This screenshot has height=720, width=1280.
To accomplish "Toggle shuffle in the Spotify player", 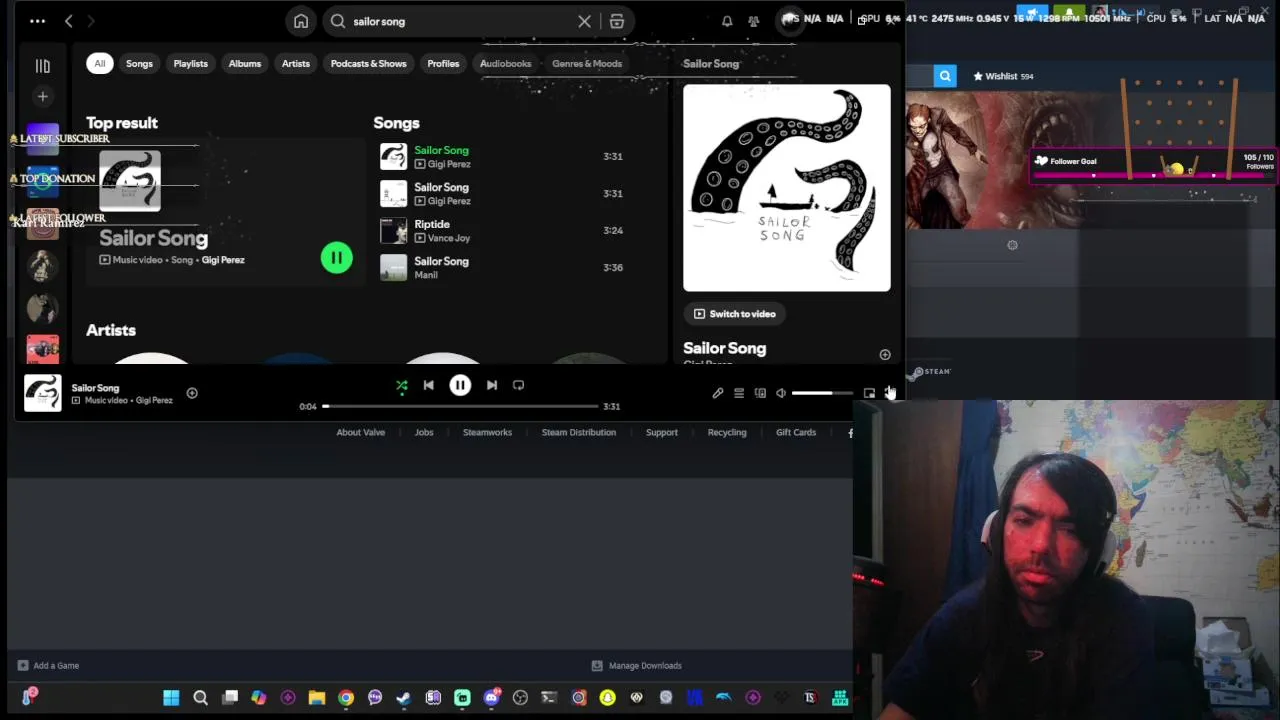I will 401,385.
